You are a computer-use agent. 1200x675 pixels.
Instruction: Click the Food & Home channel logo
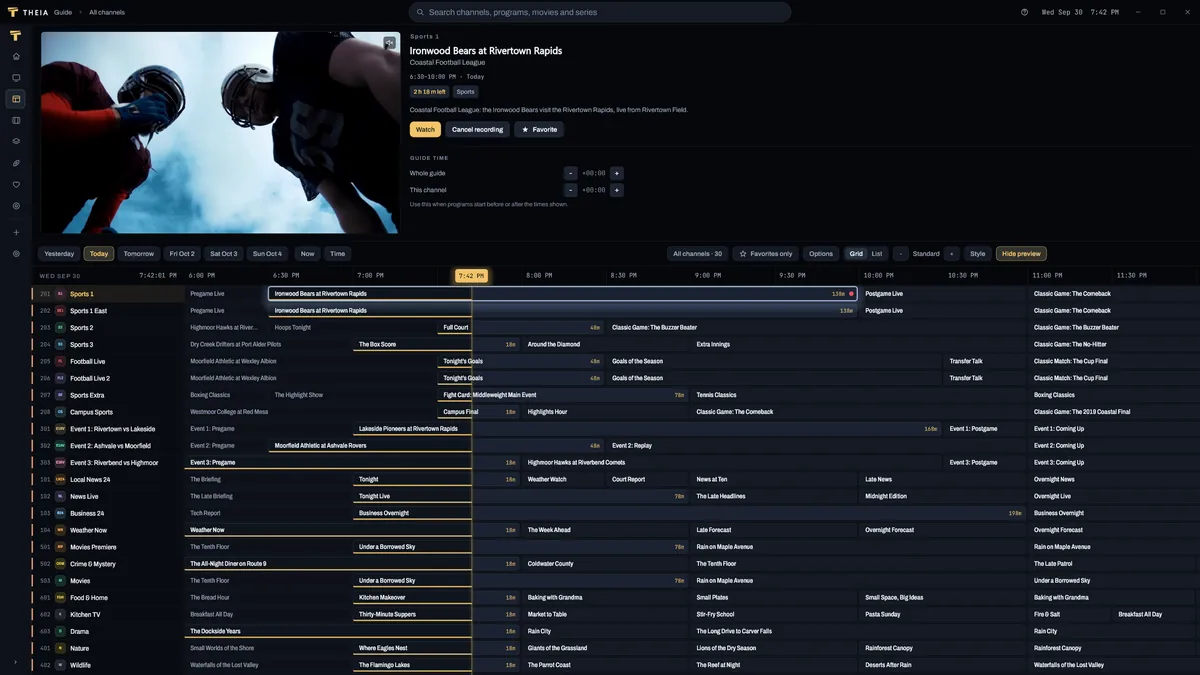click(x=60, y=597)
